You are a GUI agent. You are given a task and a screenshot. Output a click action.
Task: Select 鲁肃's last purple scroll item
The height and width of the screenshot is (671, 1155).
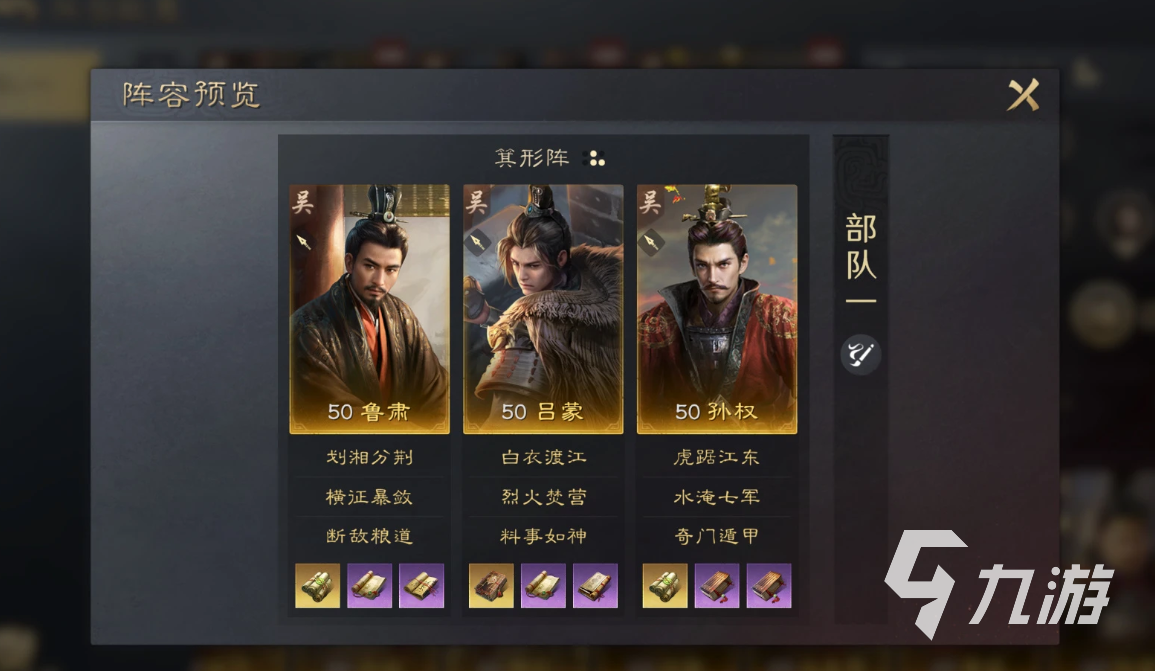421,586
